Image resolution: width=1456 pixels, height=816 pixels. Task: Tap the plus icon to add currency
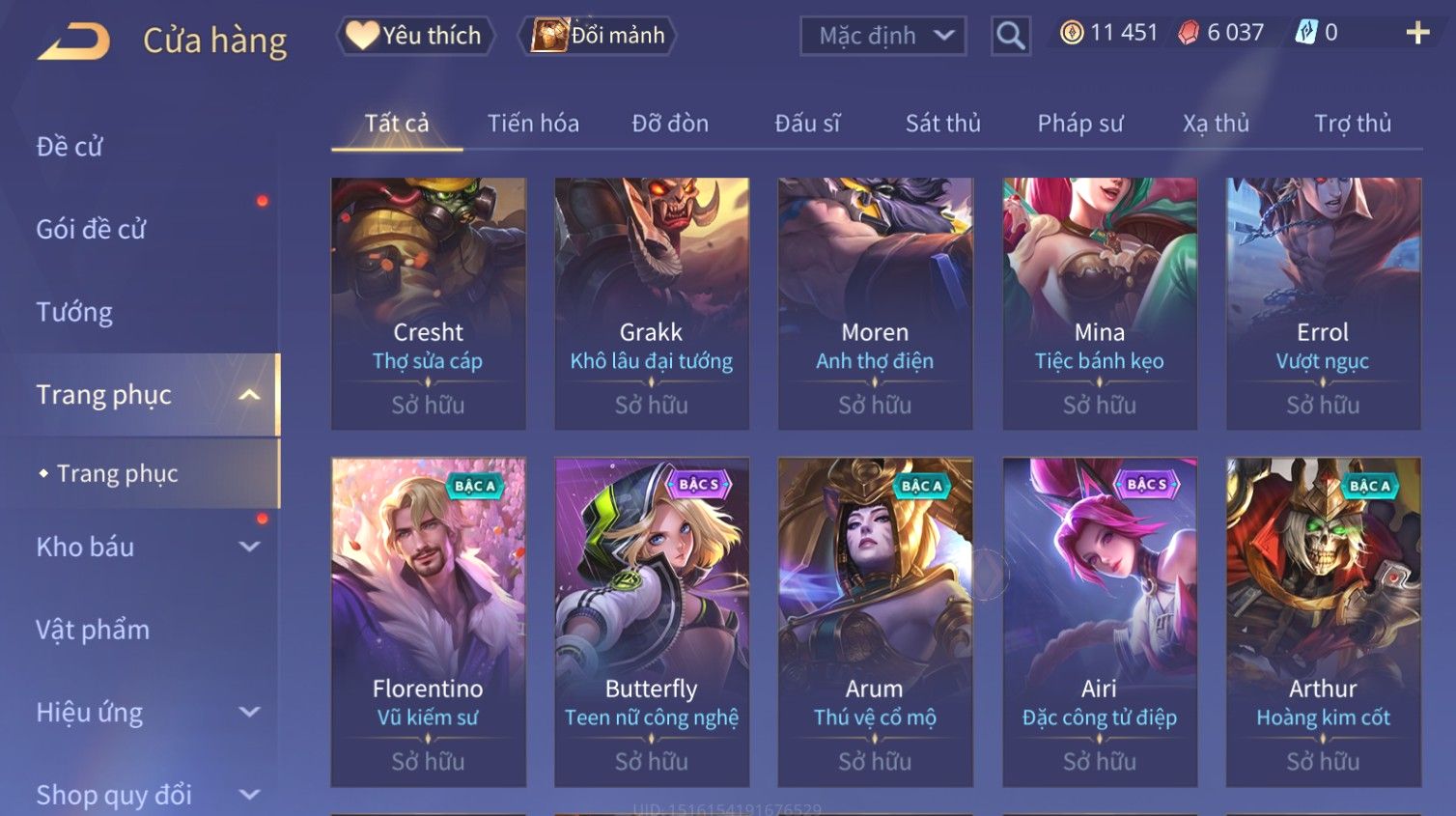pos(1416,33)
